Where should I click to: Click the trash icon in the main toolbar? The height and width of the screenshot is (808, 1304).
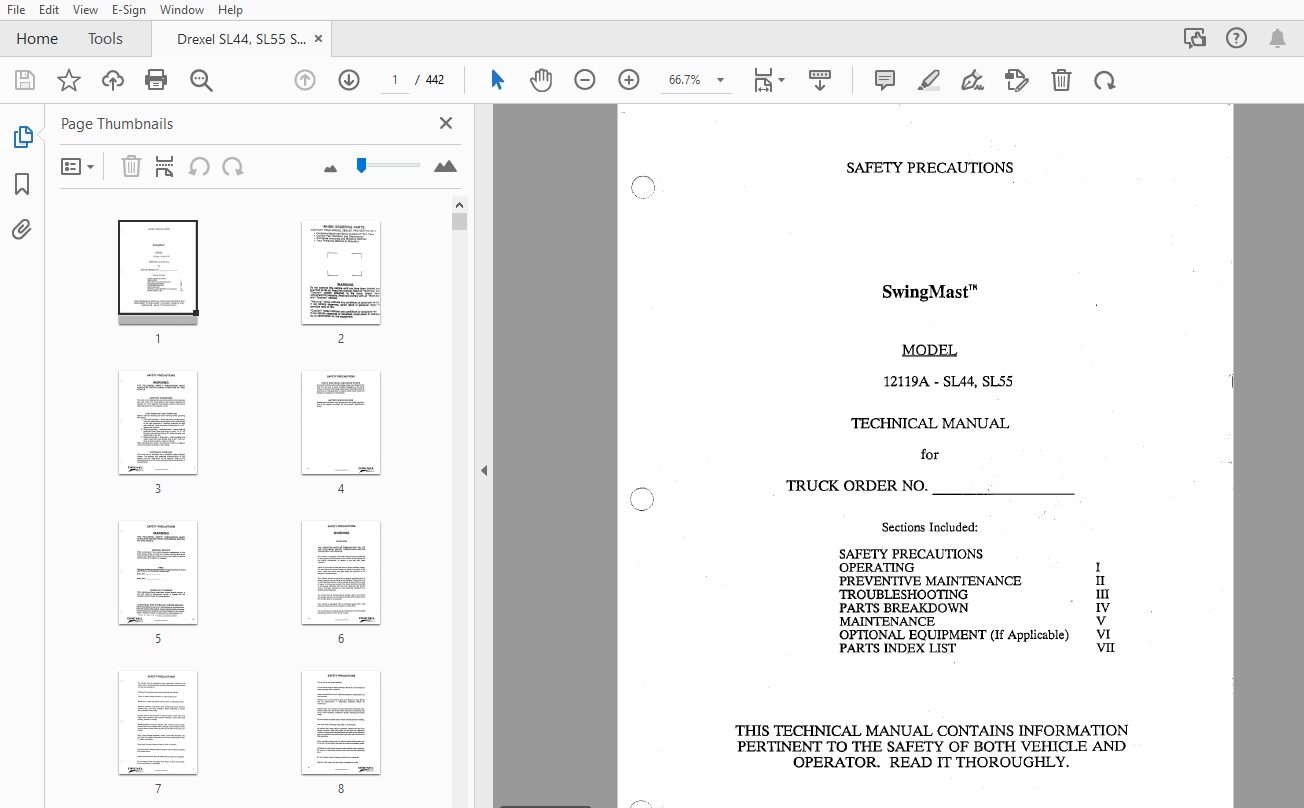point(1061,80)
